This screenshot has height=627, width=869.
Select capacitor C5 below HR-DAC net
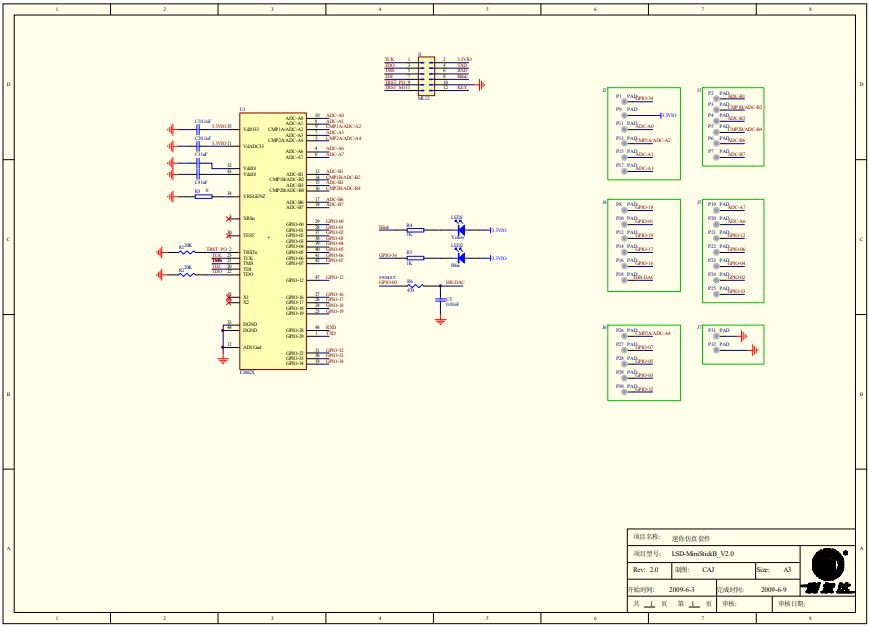tap(441, 299)
